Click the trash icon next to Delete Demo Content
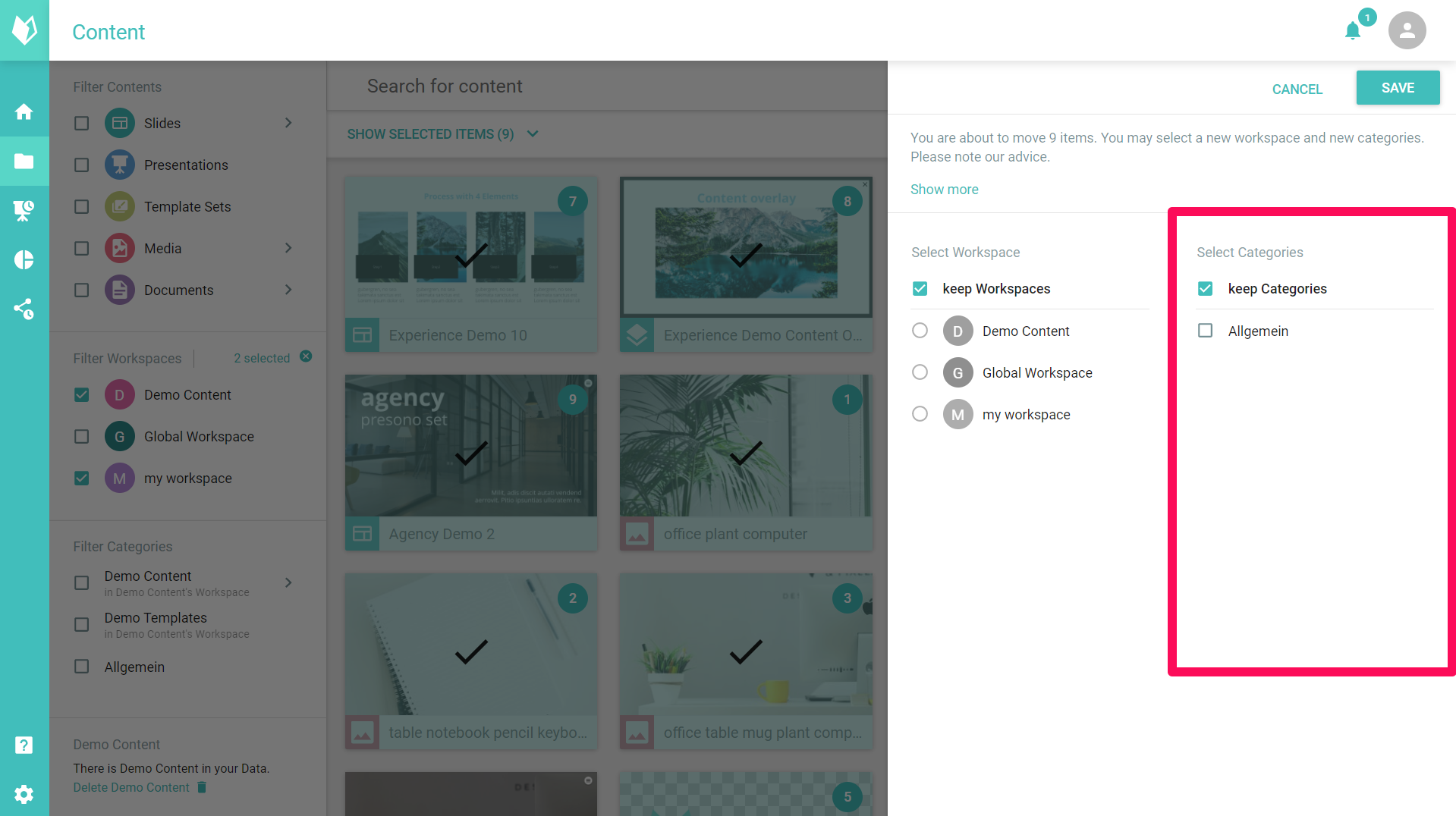 click(202, 787)
